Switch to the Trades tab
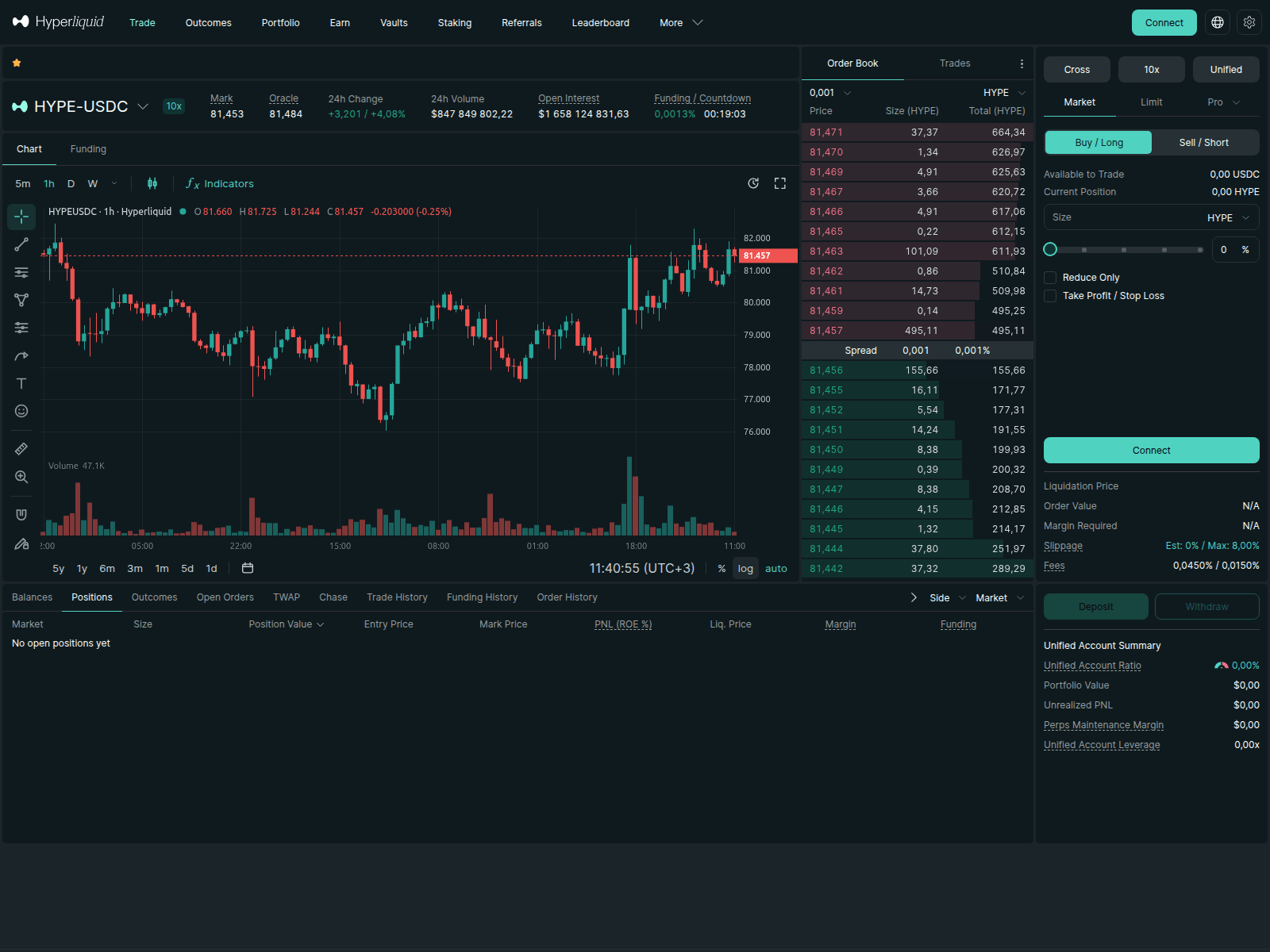 pos(955,63)
